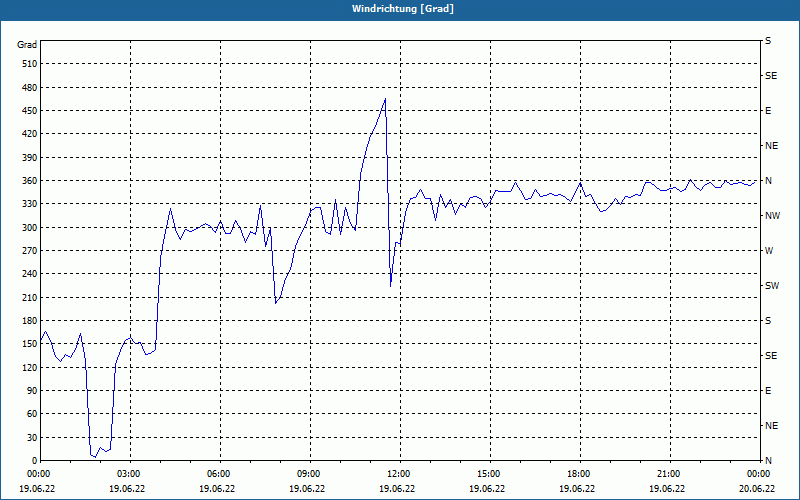Select the 330 y-axis value
800x500 pixels.
point(30,204)
